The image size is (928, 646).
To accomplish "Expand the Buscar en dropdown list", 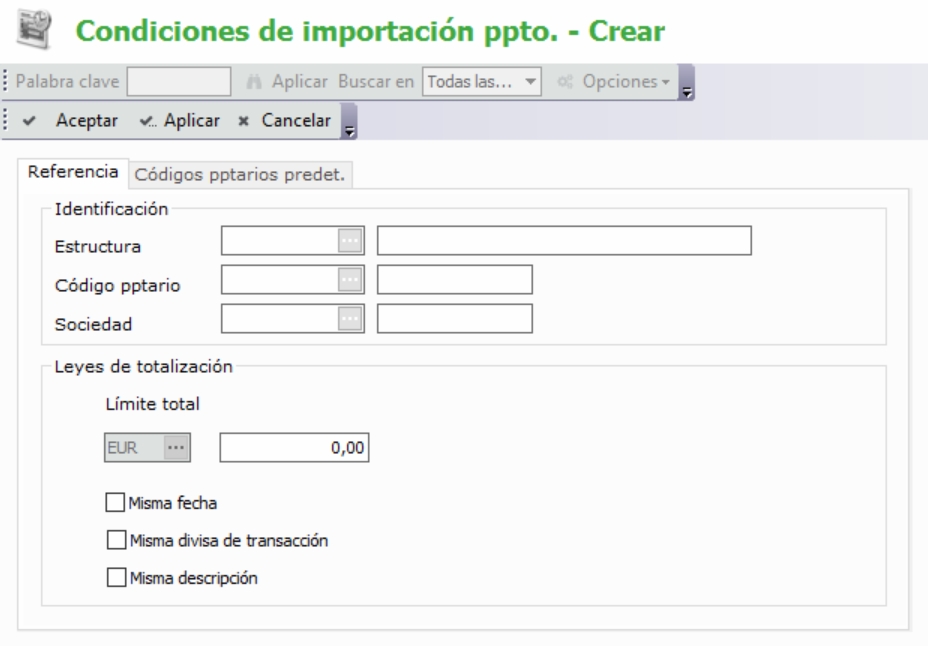I will 530,81.
